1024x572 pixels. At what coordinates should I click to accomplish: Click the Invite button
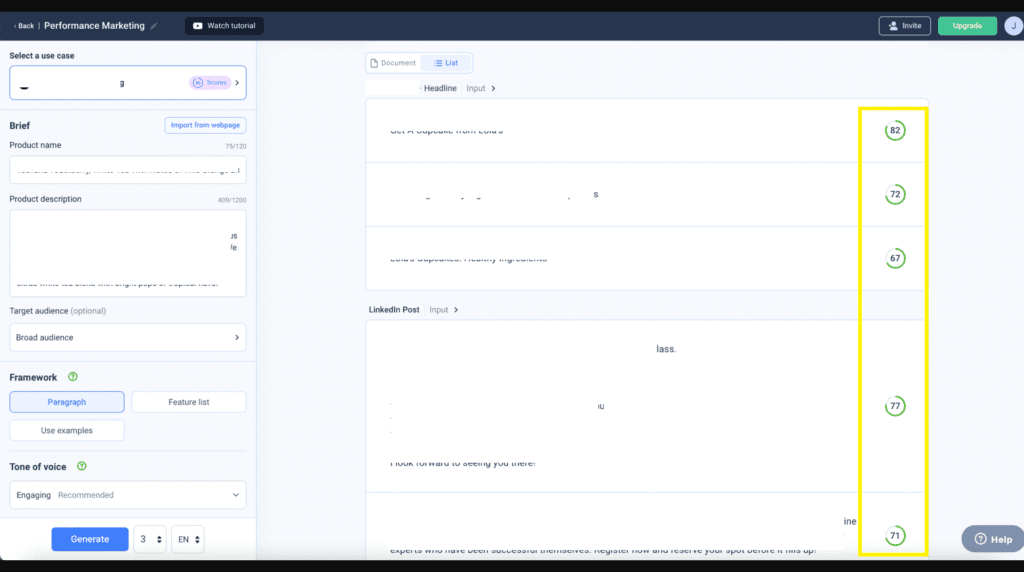pos(904,26)
